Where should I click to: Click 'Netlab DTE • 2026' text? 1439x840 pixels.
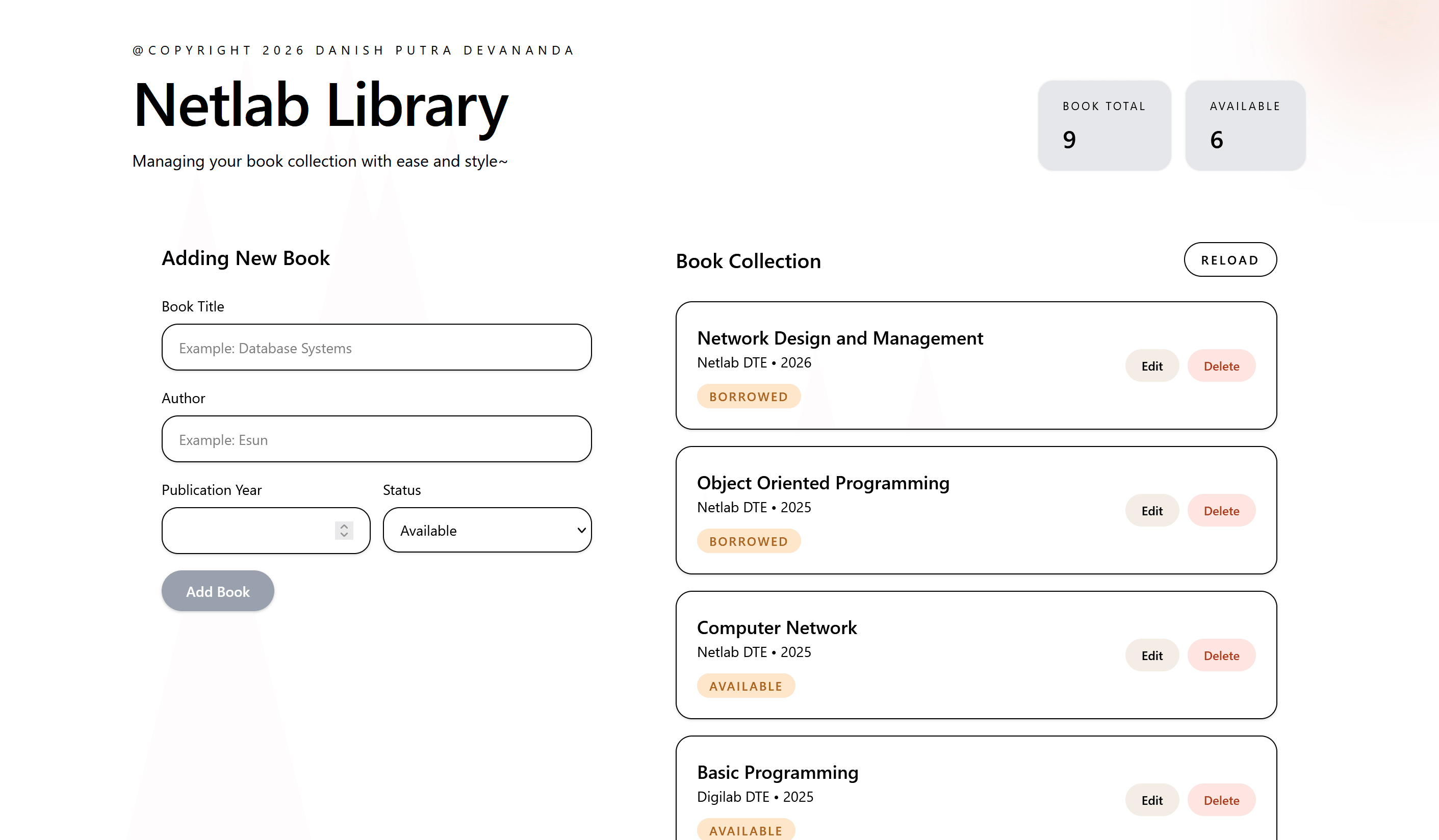pyautogui.click(x=754, y=362)
